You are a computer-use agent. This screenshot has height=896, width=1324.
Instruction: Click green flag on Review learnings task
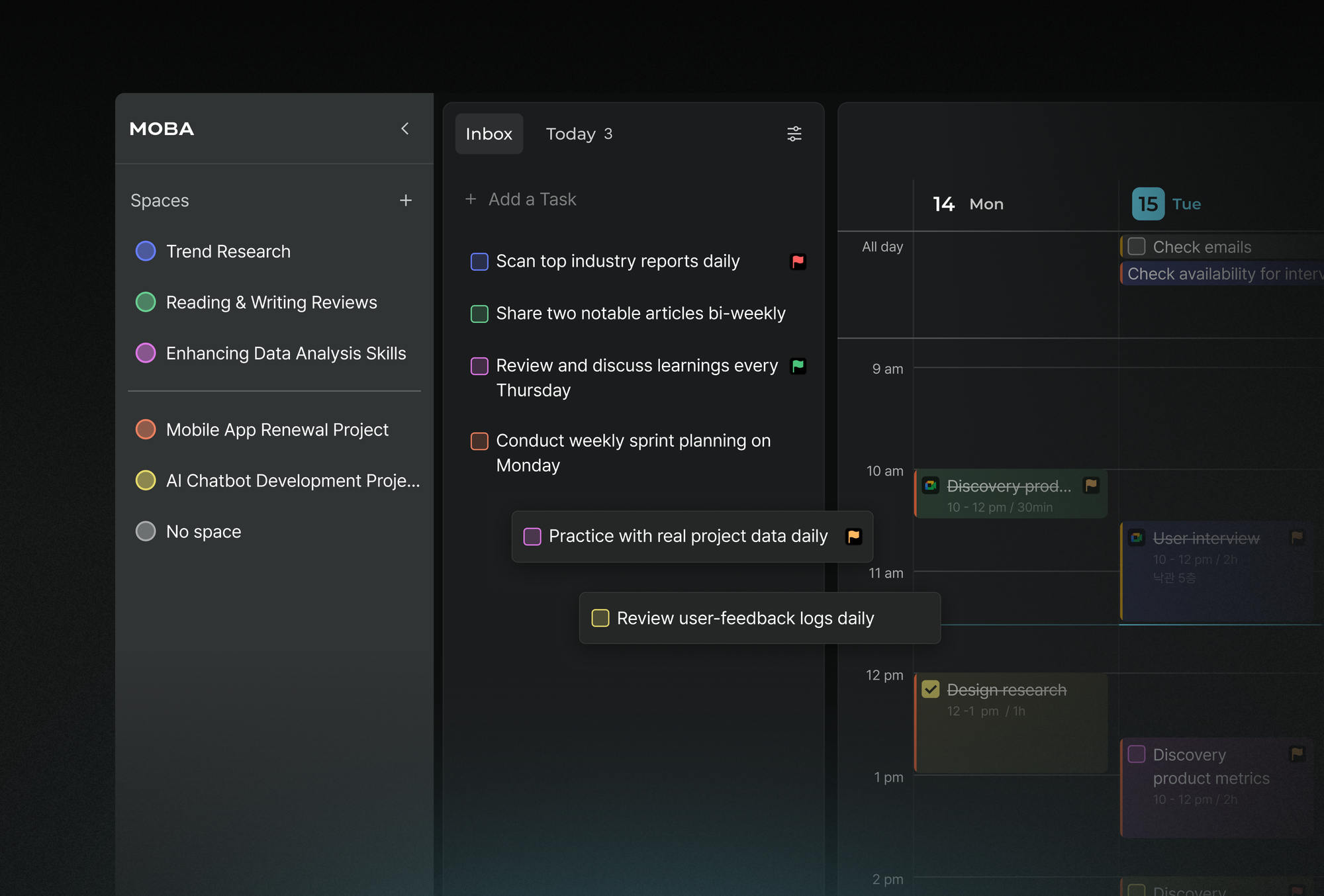(798, 366)
